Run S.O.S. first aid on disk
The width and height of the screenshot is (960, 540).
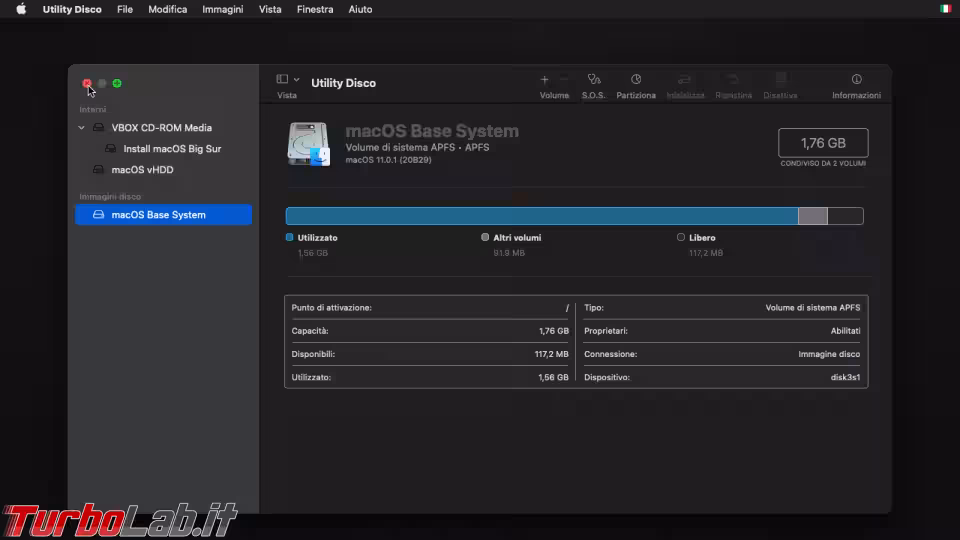[594, 79]
